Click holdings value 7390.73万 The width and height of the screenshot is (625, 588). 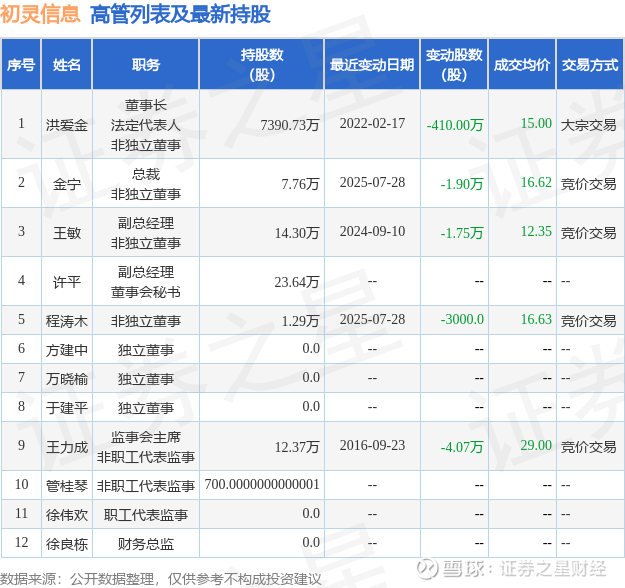[290, 125]
